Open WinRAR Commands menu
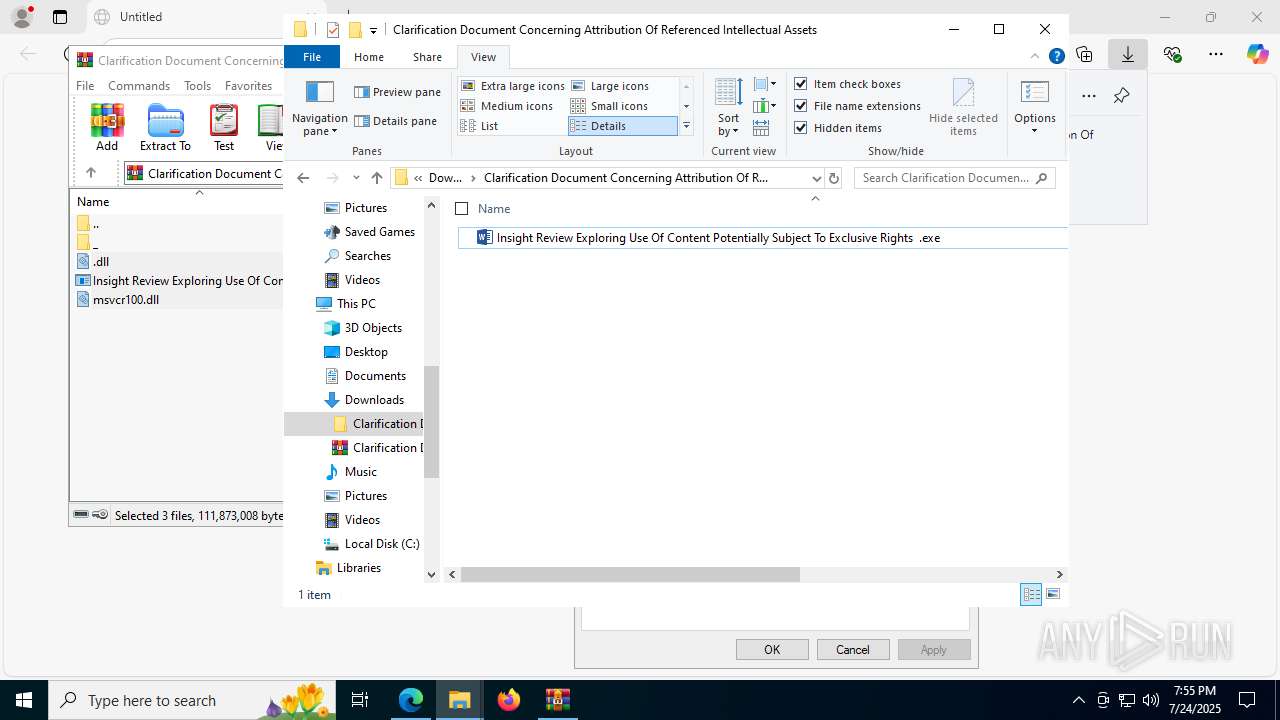 tap(139, 86)
